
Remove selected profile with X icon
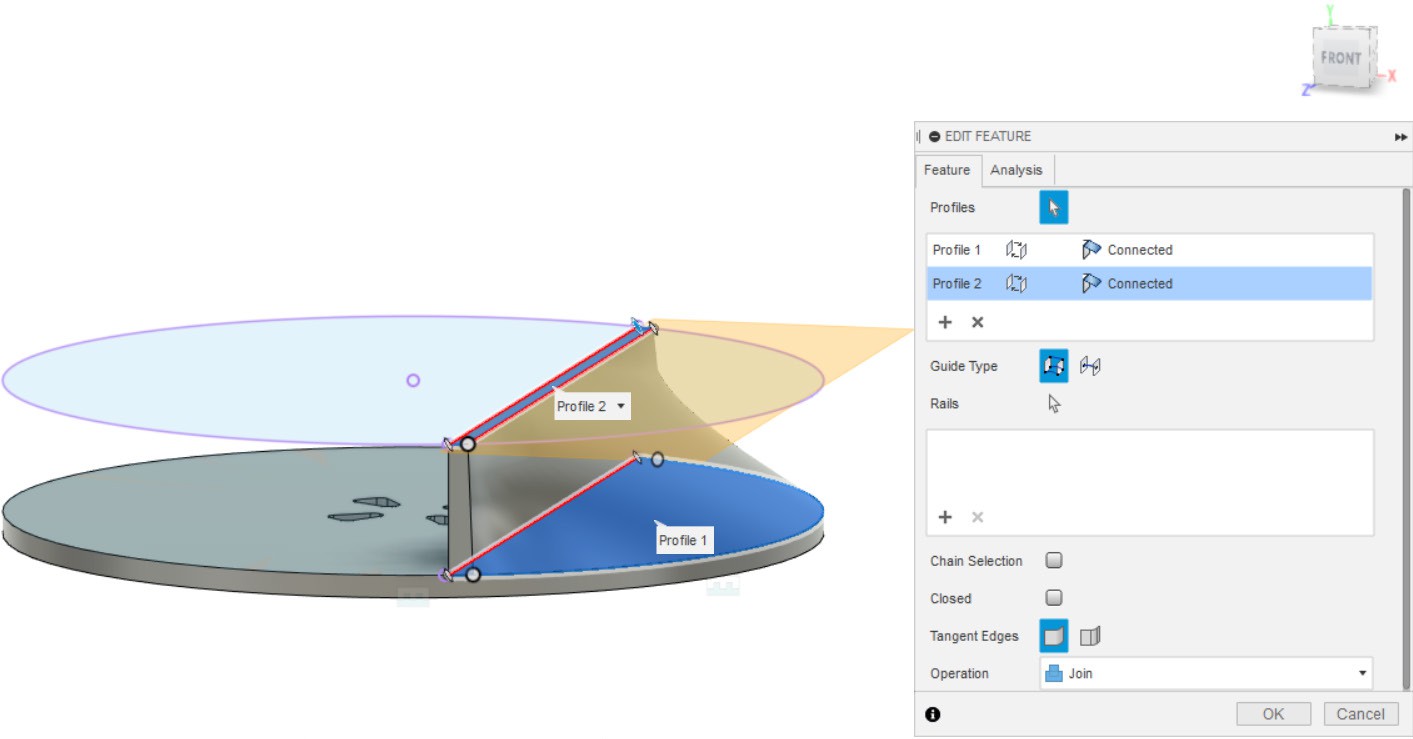coord(978,322)
